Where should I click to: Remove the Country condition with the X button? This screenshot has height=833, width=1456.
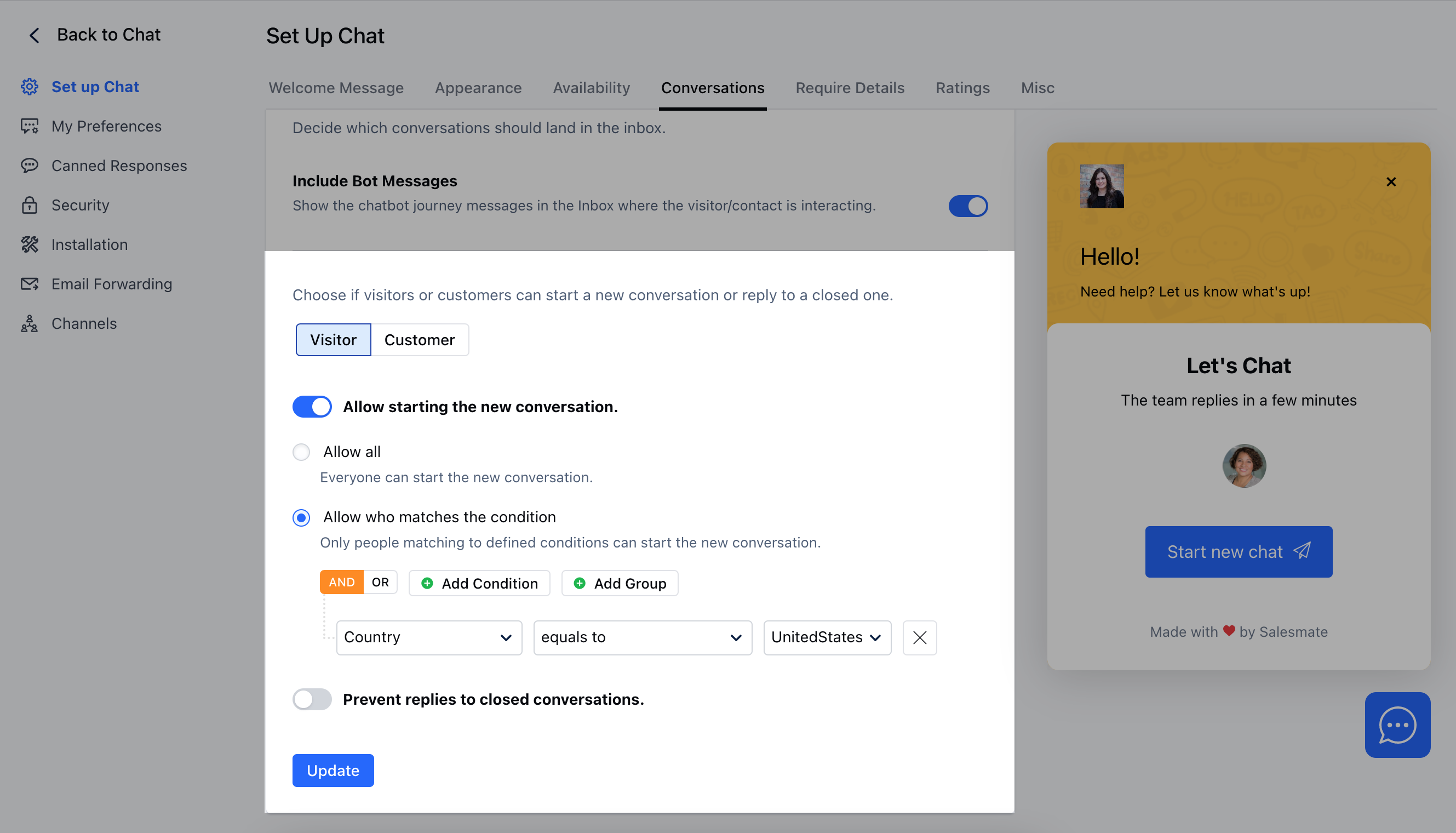[919, 637]
